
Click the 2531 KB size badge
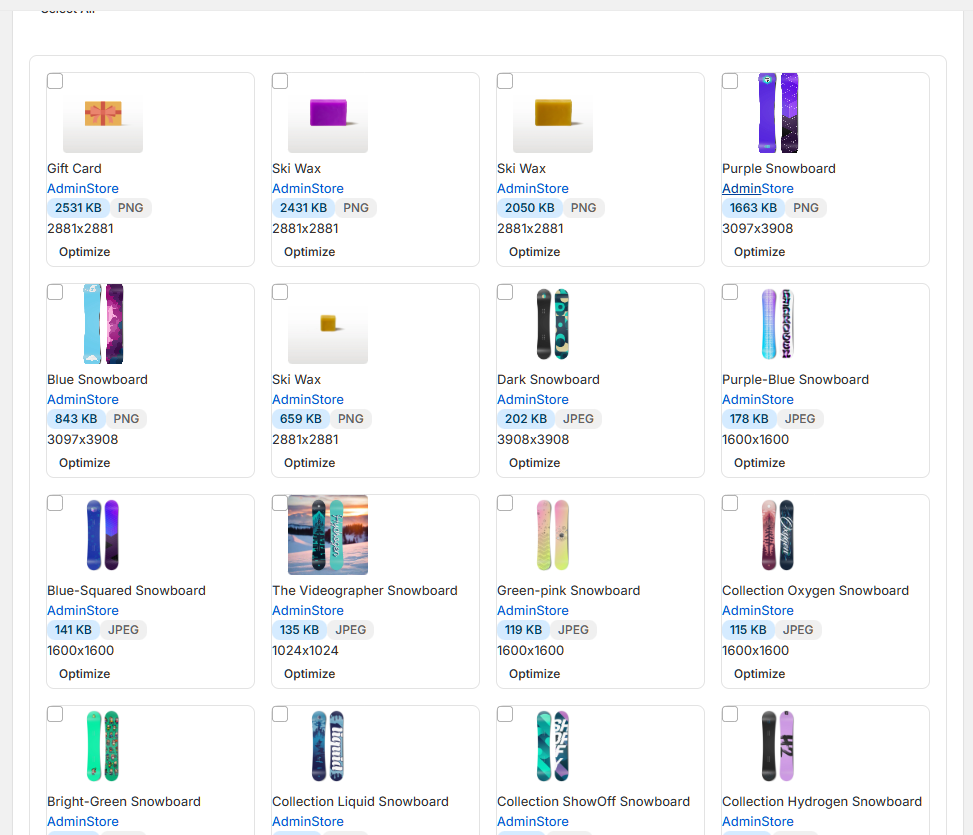point(78,208)
